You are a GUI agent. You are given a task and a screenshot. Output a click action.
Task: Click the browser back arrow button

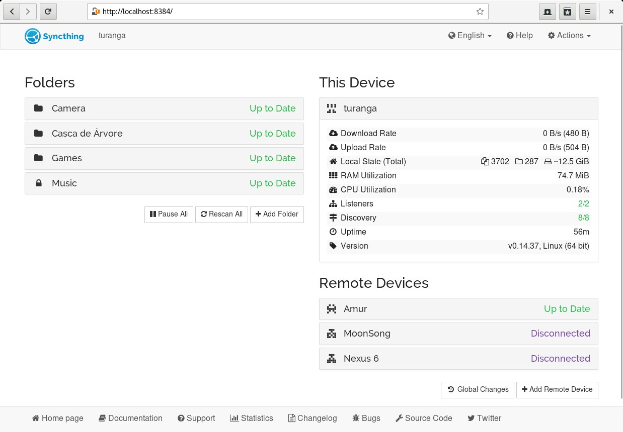(x=12, y=11)
